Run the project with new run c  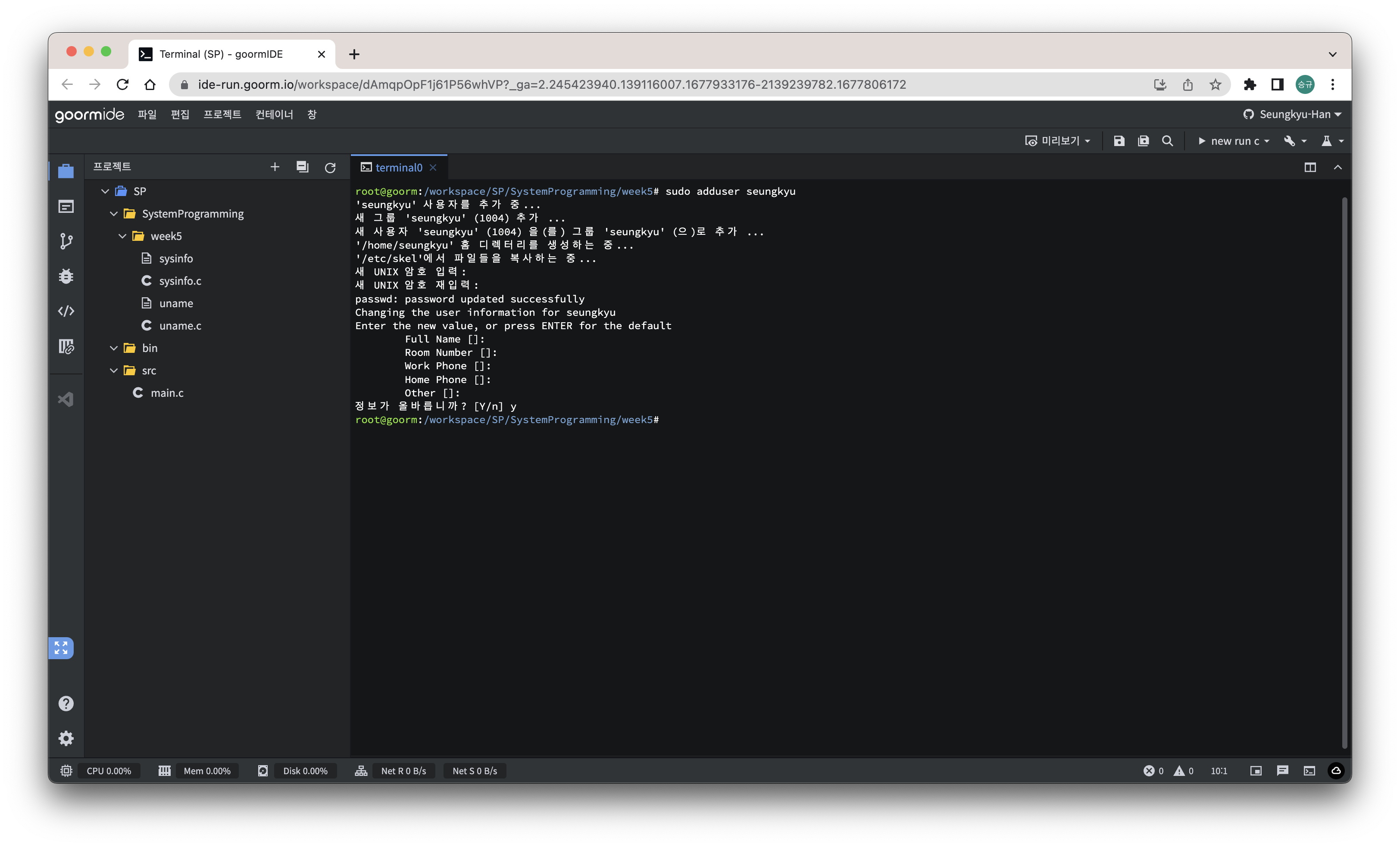click(1228, 141)
